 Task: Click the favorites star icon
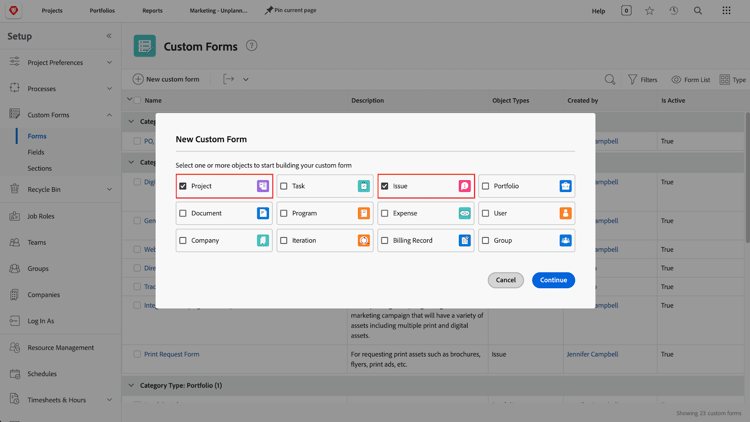650,11
